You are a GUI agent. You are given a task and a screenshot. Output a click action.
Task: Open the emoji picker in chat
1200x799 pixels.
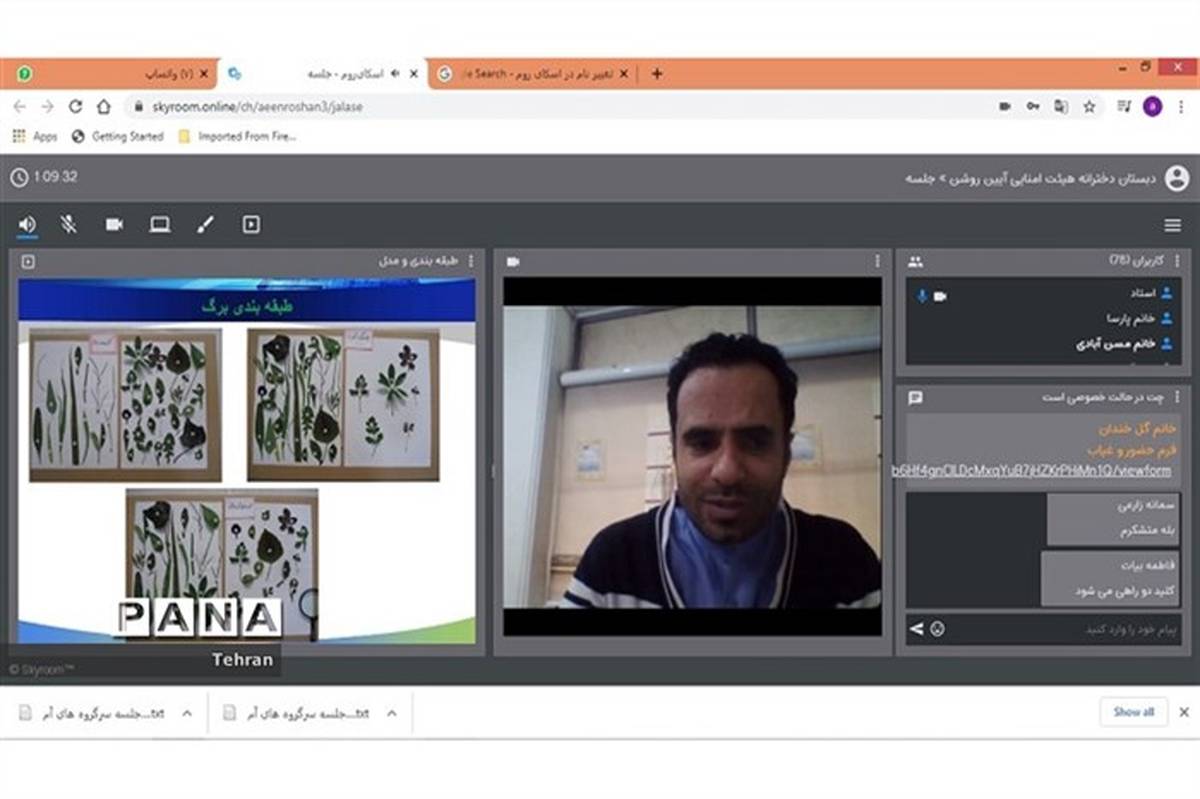pyautogui.click(x=937, y=629)
